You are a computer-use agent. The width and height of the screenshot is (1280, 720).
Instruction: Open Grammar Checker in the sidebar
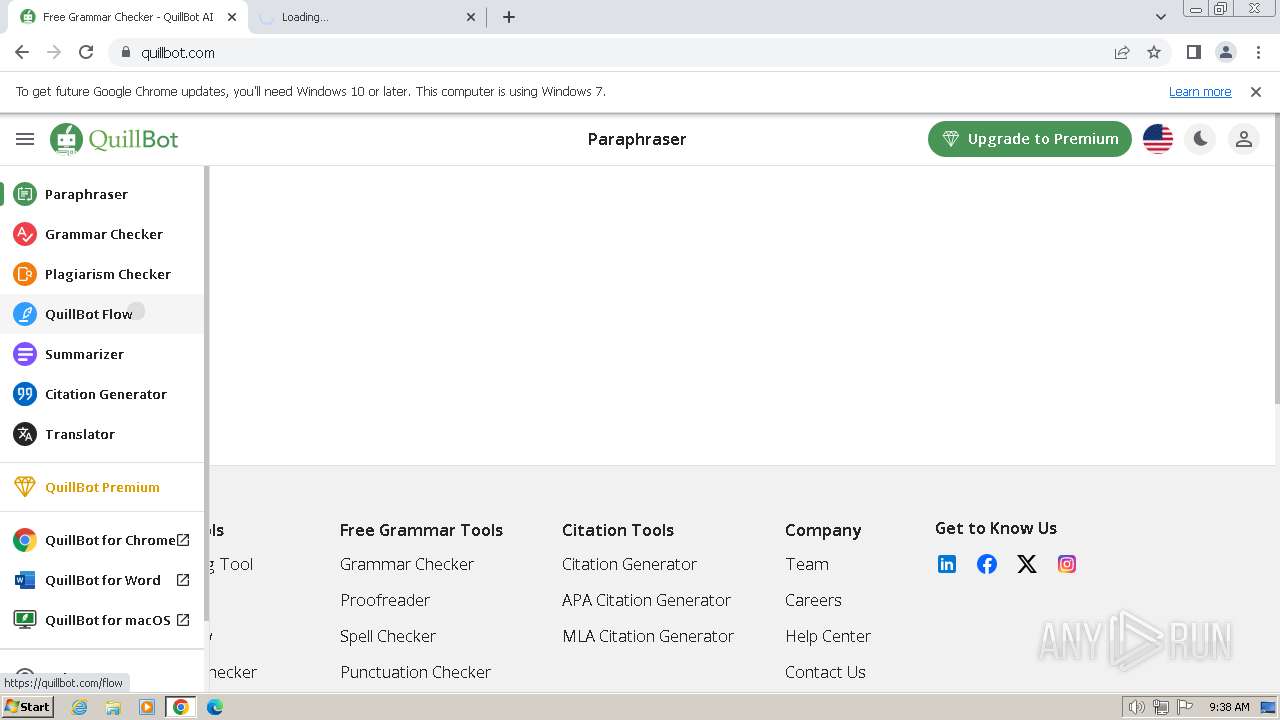103,234
